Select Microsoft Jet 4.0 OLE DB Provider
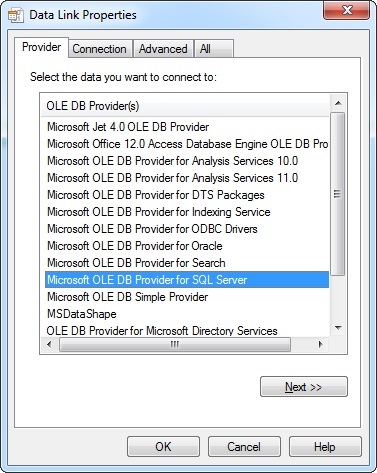The height and width of the screenshot is (473, 377). pyautogui.click(x=128, y=127)
